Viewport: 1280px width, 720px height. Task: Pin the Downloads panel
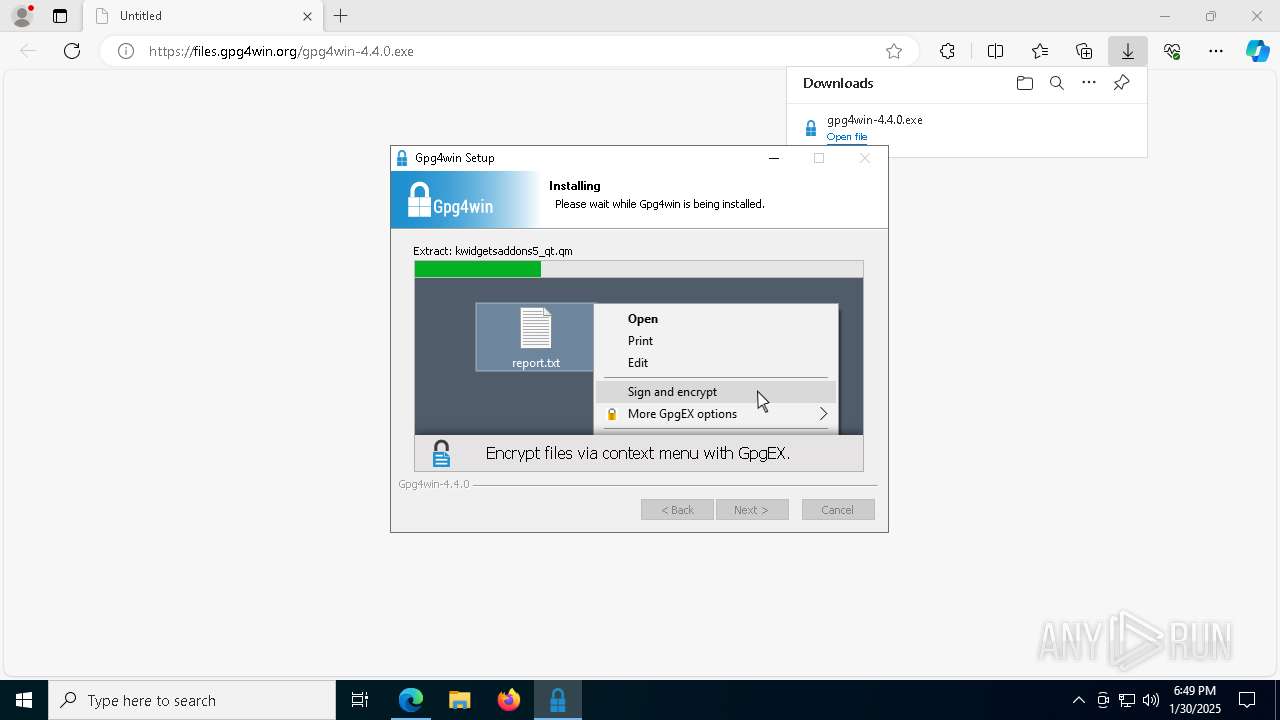tap(1121, 83)
